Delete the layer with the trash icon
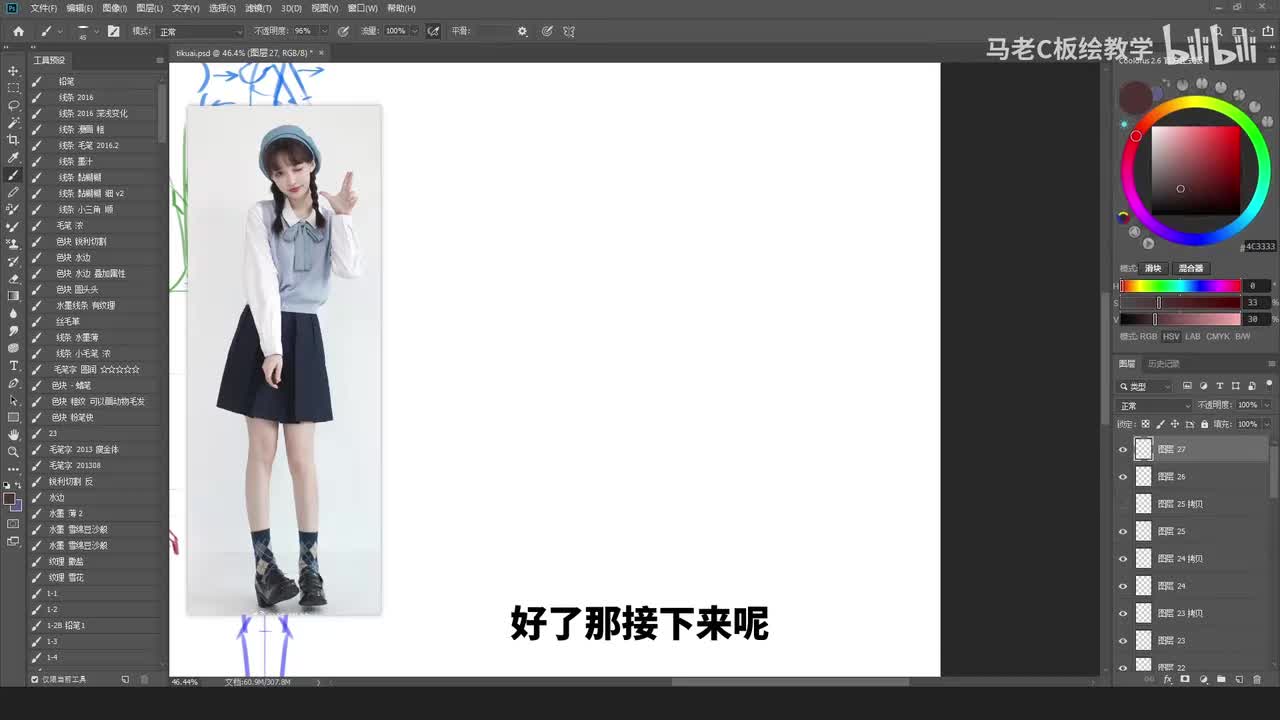 [x=1257, y=679]
